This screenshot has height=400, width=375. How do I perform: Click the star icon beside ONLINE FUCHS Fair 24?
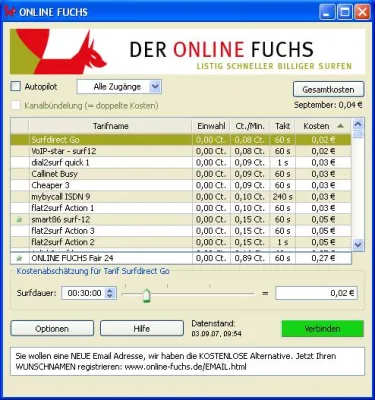tap(19, 258)
